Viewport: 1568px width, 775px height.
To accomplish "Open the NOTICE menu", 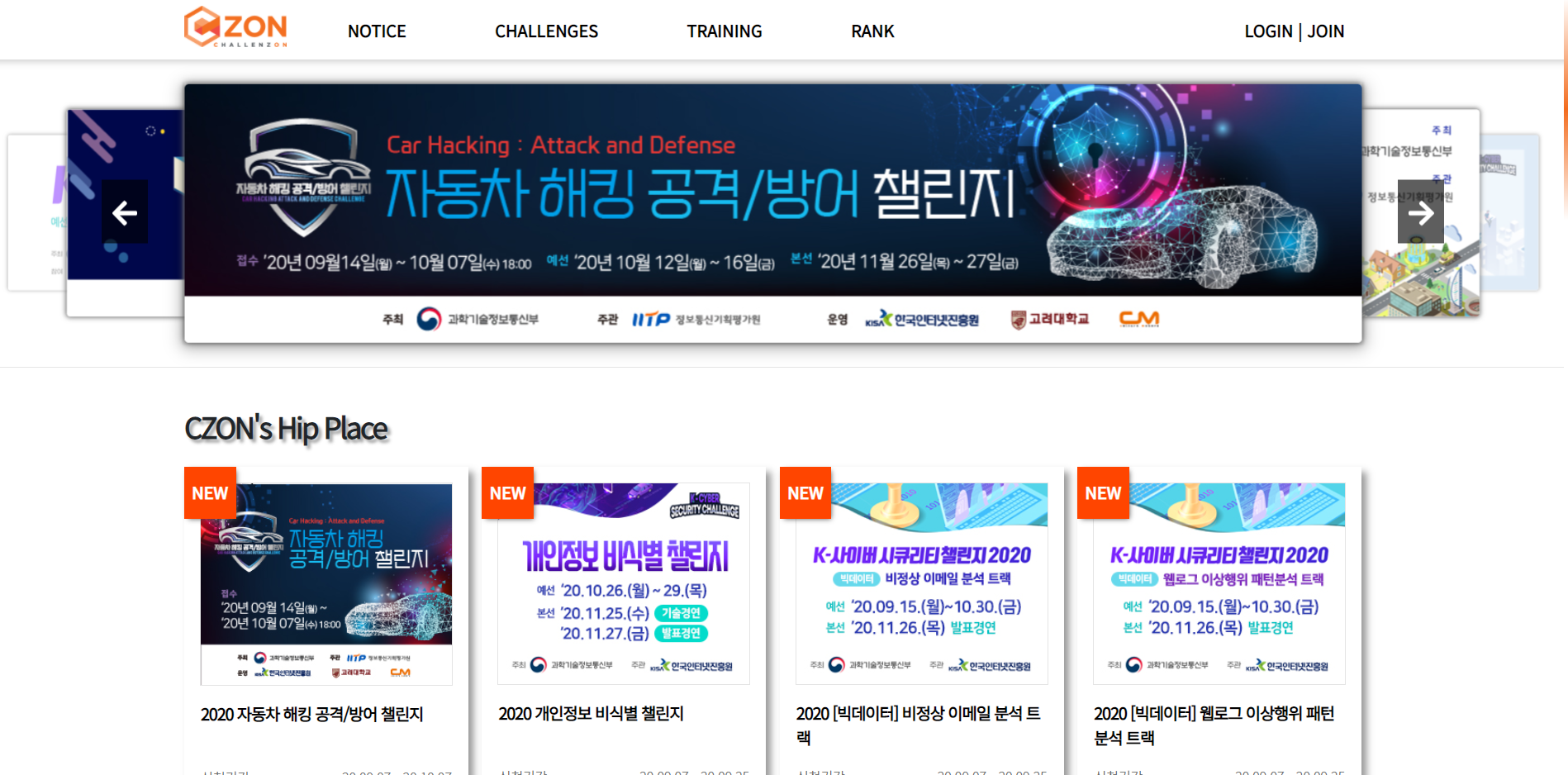I will pyautogui.click(x=377, y=31).
